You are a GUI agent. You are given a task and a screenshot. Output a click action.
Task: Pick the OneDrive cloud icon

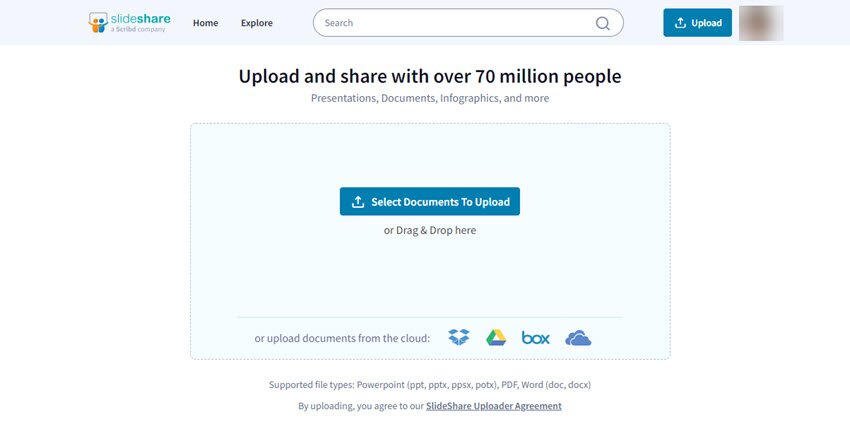tap(578, 338)
